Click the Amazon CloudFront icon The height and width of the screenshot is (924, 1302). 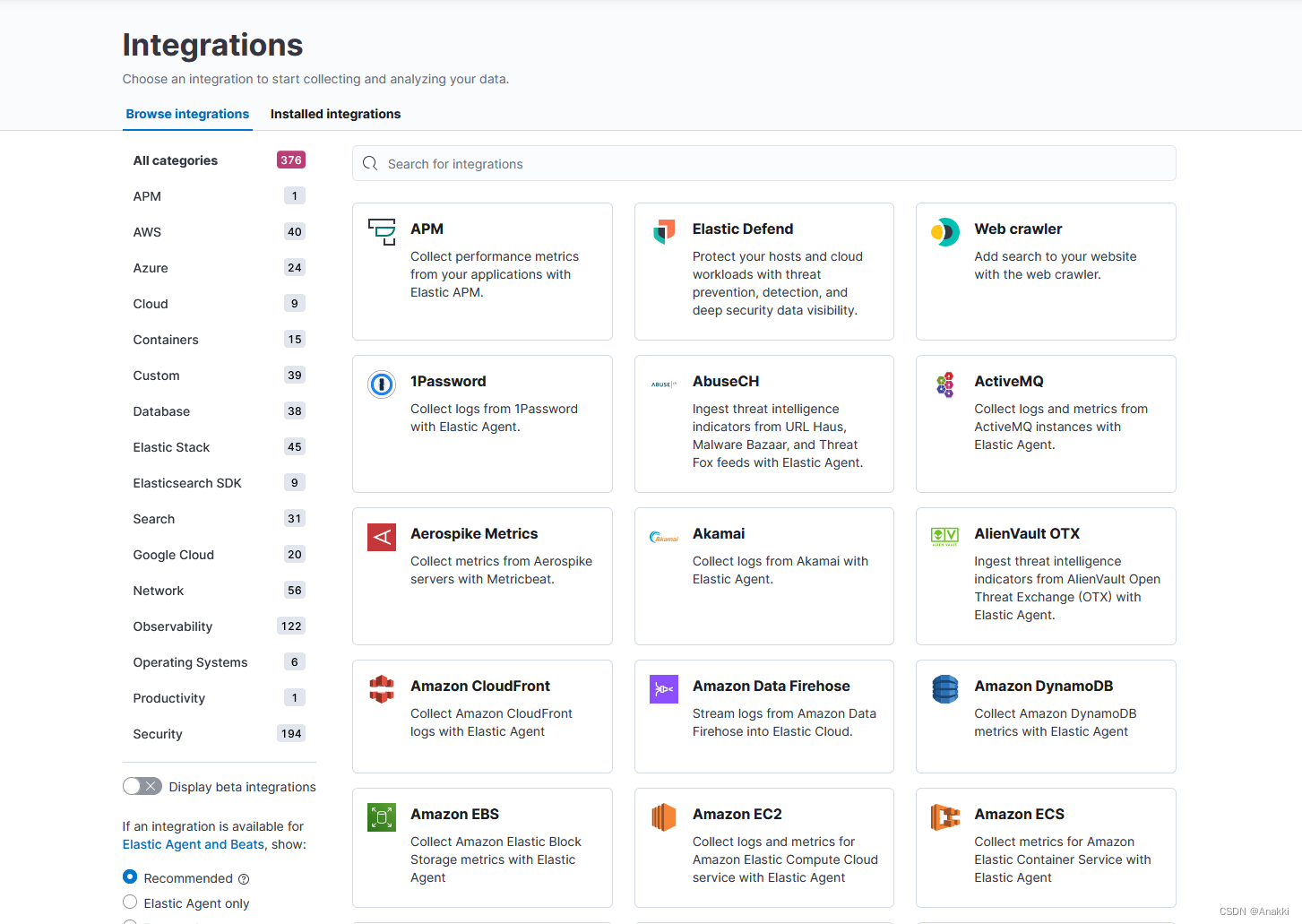click(382, 689)
